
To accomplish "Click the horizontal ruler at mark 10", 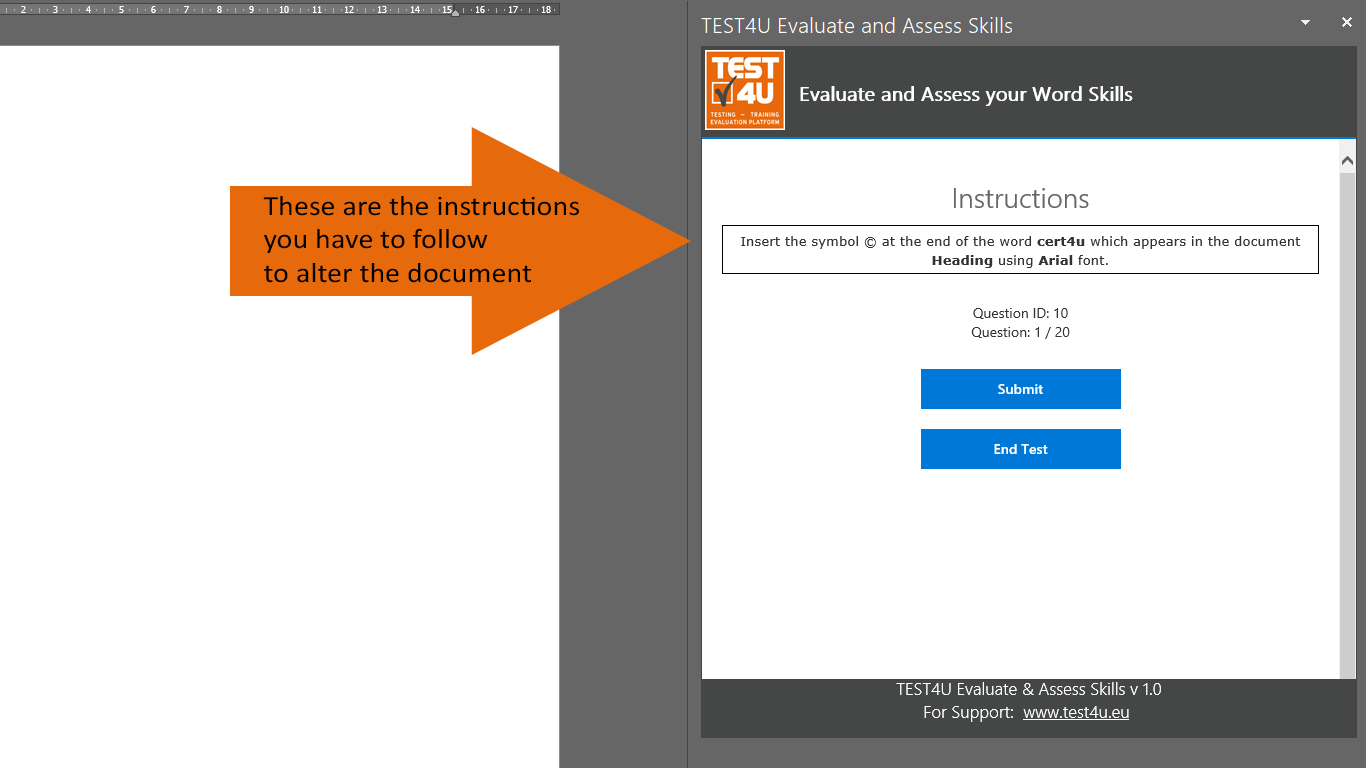I will (x=284, y=9).
